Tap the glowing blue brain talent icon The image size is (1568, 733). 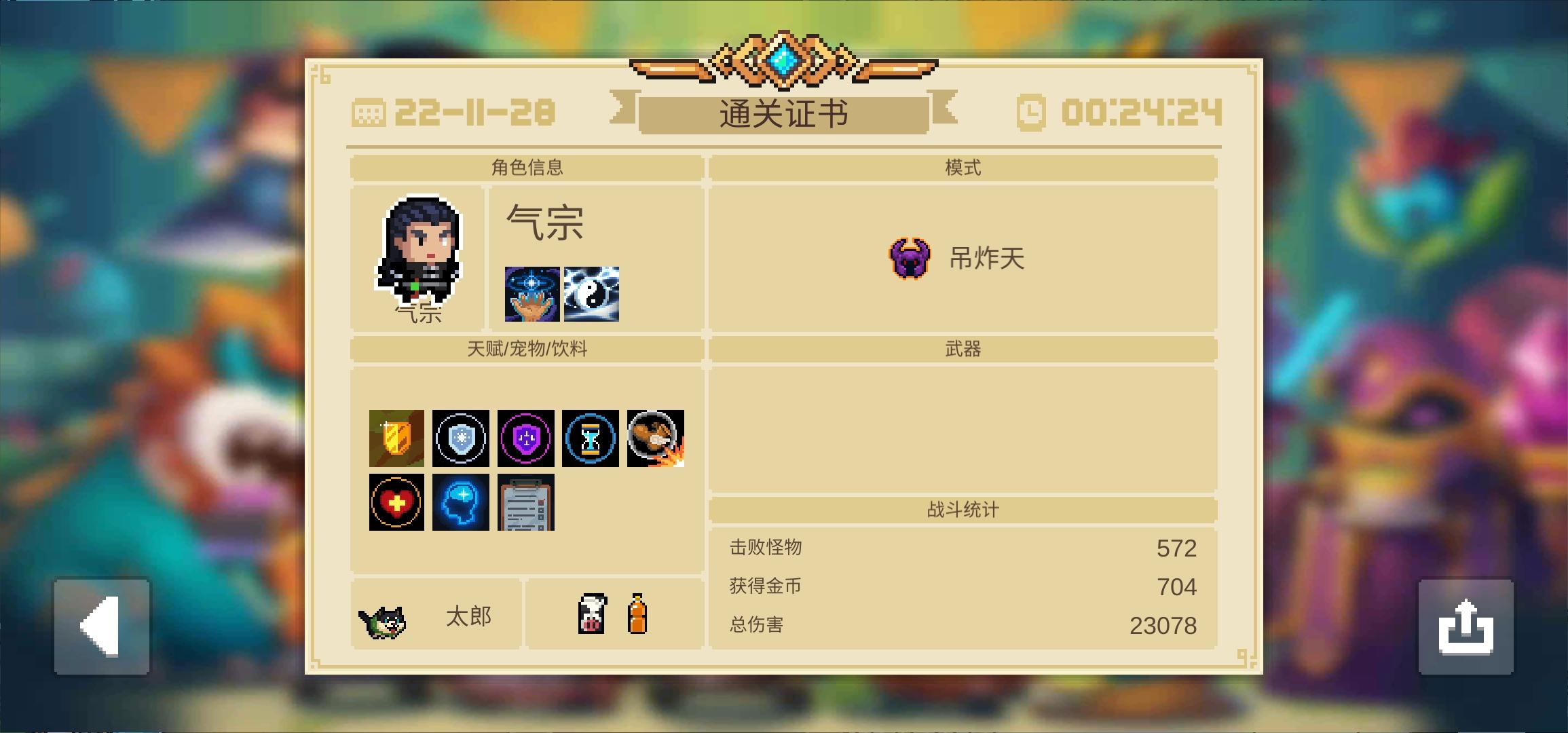click(461, 502)
